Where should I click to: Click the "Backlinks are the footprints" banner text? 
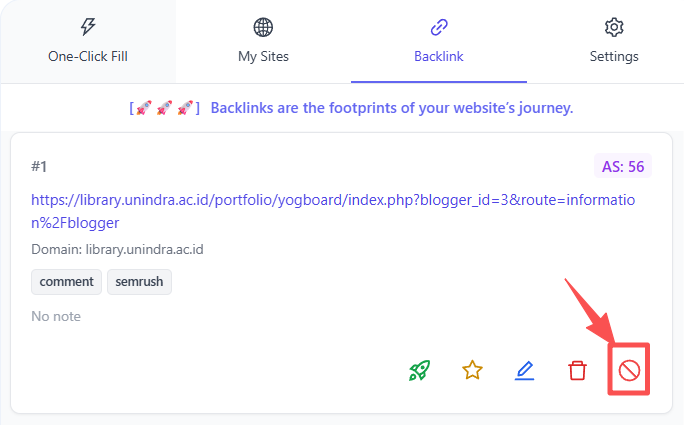tap(392, 108)
